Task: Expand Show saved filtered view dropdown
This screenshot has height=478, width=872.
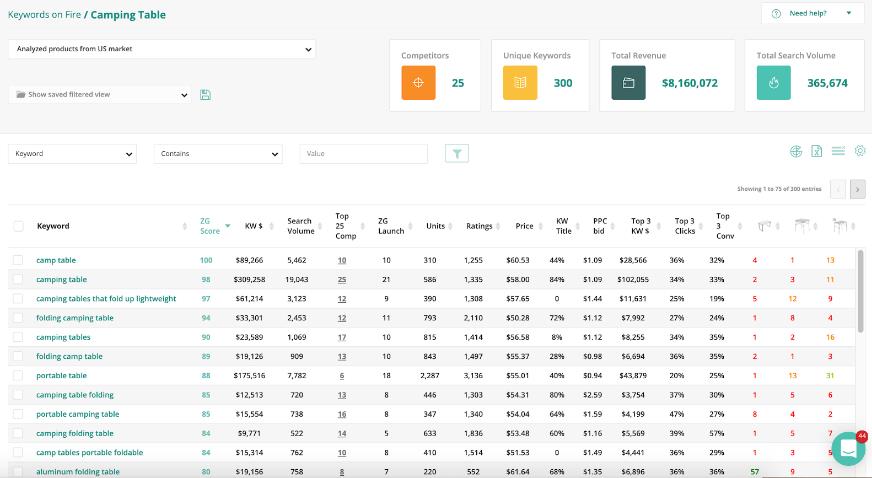Action: pyautogui.click(x=100, y=94)
